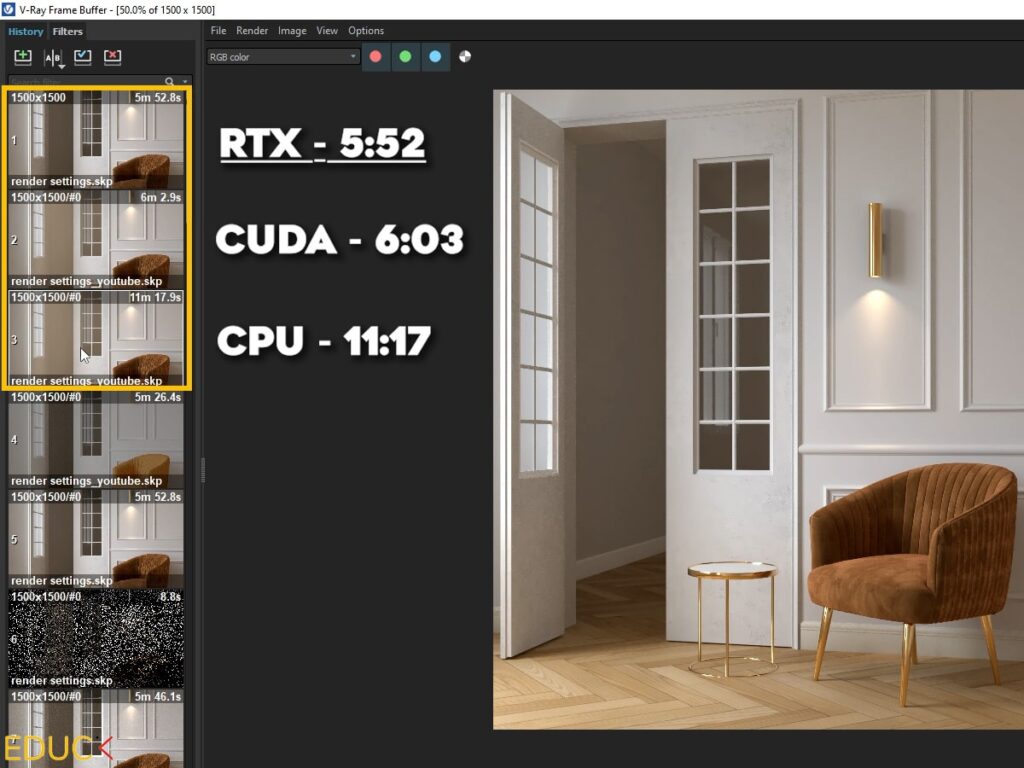Switch to the Filters tab
Viewport: 1024px width, 768px height.
click(x=68, y=31)
